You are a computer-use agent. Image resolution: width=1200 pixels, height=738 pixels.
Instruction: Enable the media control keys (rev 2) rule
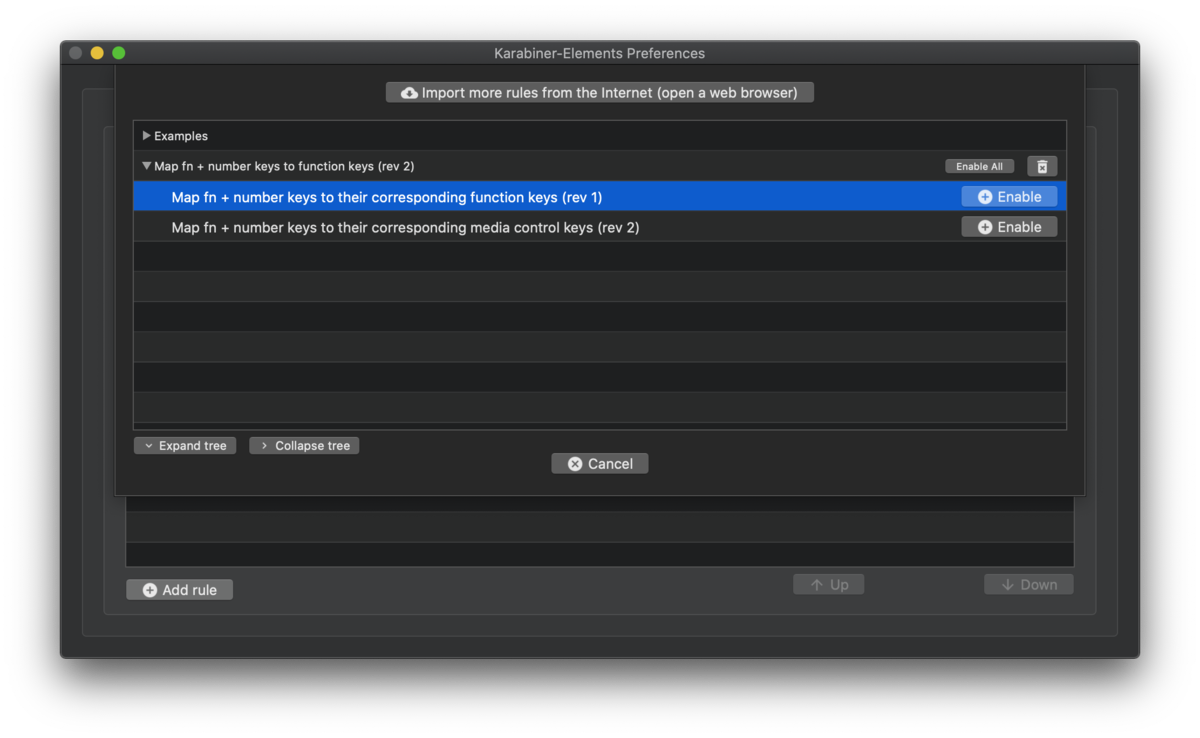tap(1009, 227)
